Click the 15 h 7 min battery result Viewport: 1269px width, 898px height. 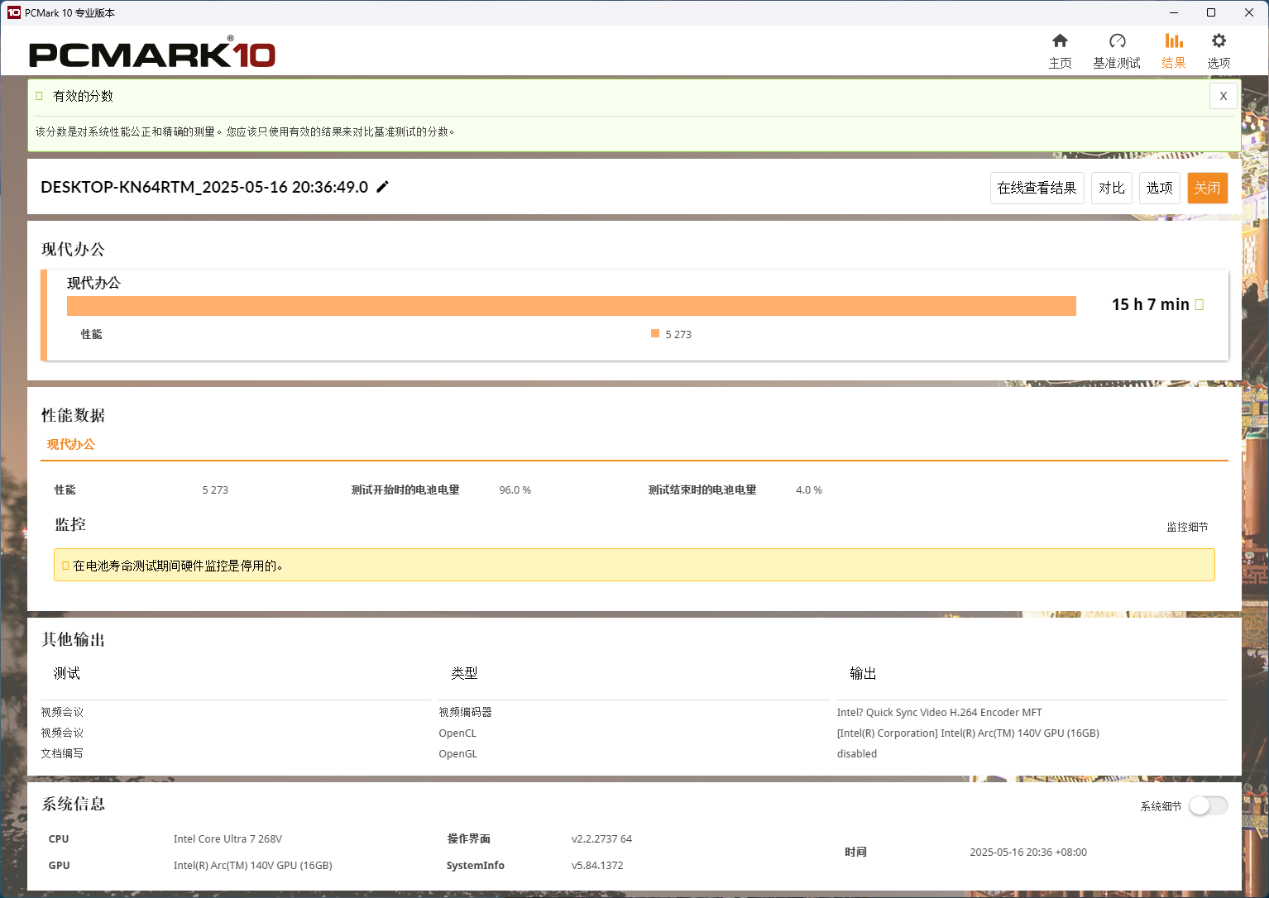1150,304
